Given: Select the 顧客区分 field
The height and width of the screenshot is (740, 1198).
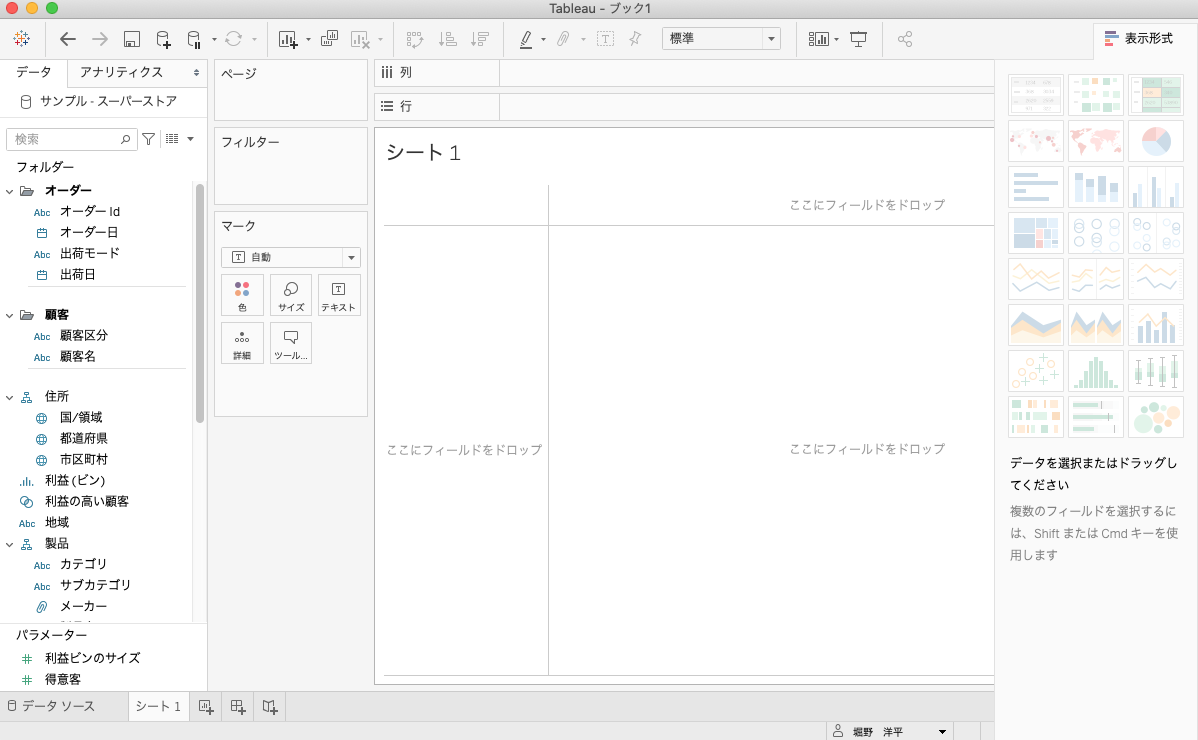Looking at the screenshot, I should click(83, 335).
